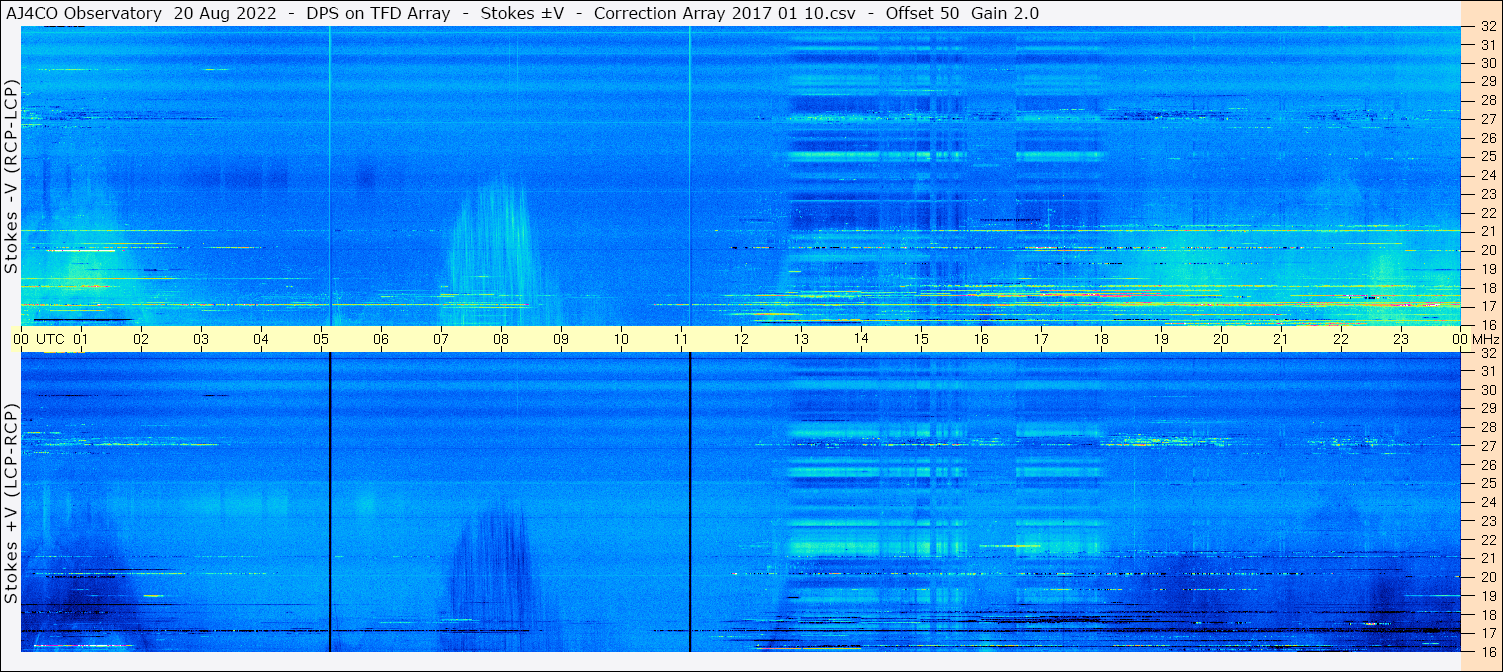Select the 03 hour mark on the time axis

coord(201,339)
